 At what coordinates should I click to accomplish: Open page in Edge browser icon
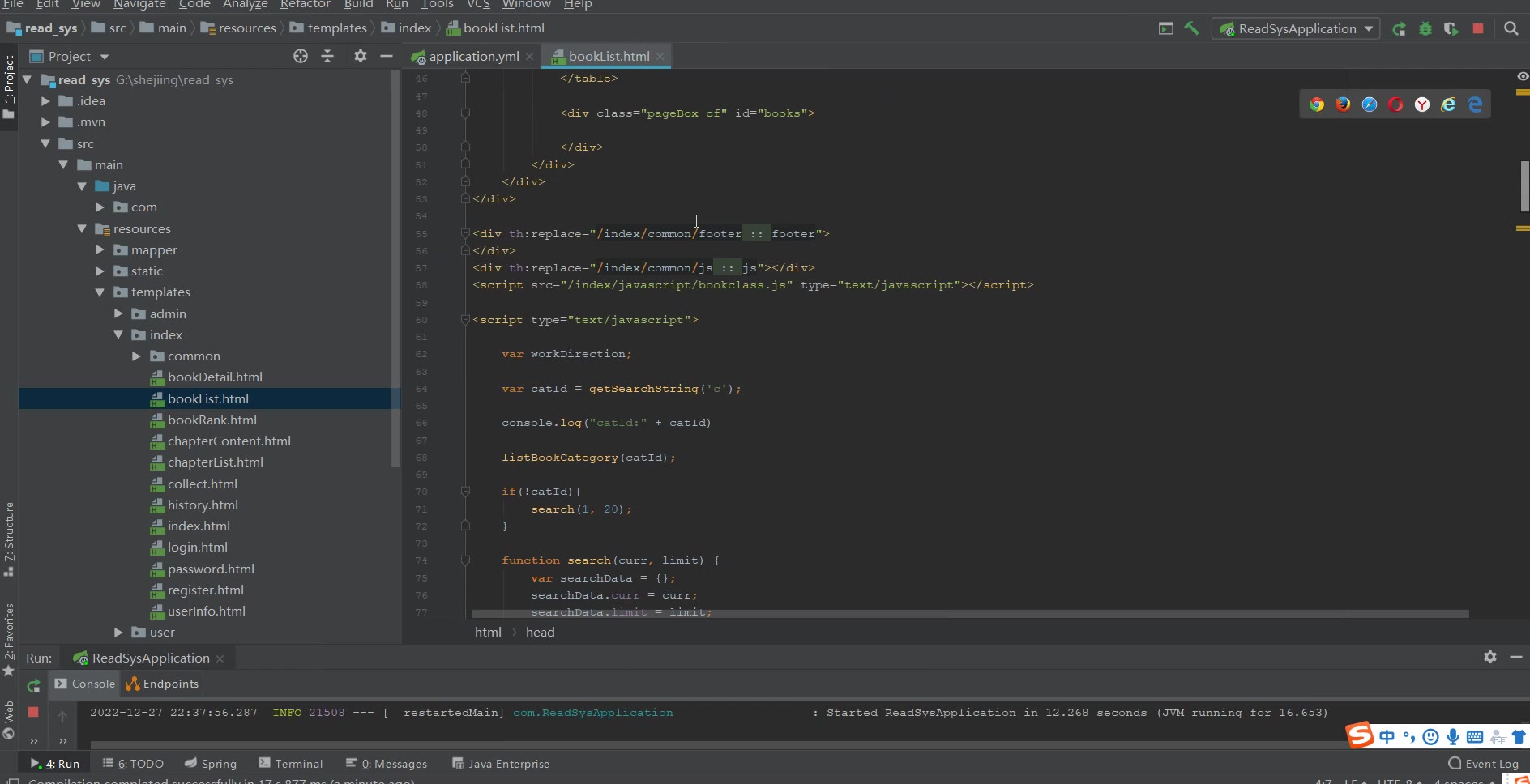pyautogui.click(x=1475, y=104)
